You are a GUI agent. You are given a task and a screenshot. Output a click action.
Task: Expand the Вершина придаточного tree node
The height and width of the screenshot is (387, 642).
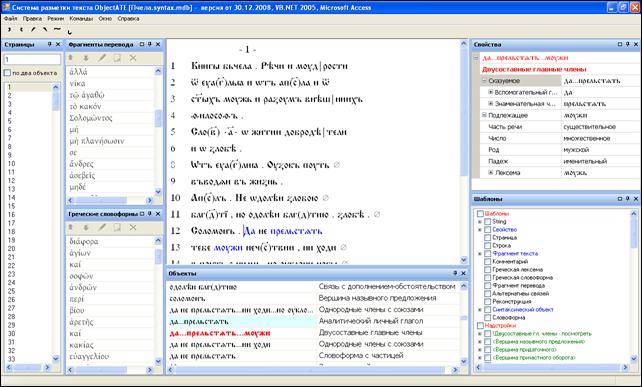480,350
